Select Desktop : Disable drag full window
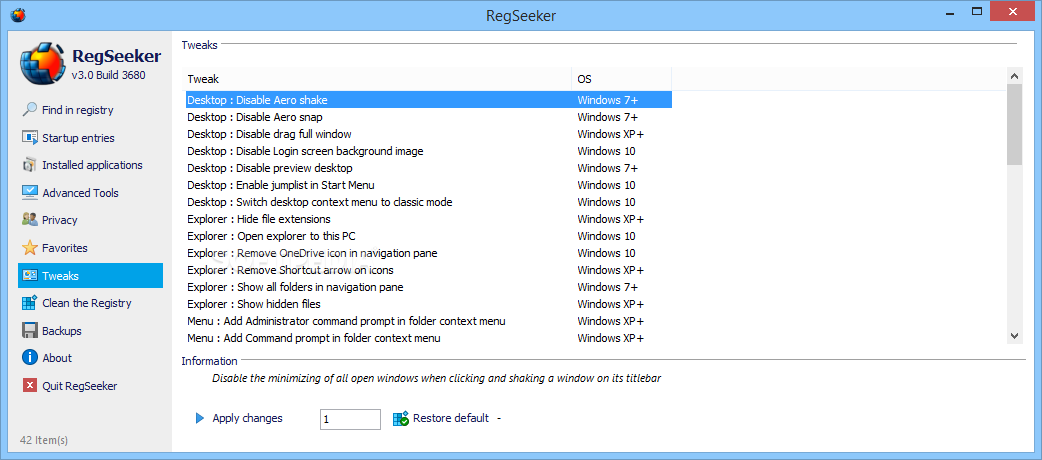The image size is (1042, 460). pos(429,134)
